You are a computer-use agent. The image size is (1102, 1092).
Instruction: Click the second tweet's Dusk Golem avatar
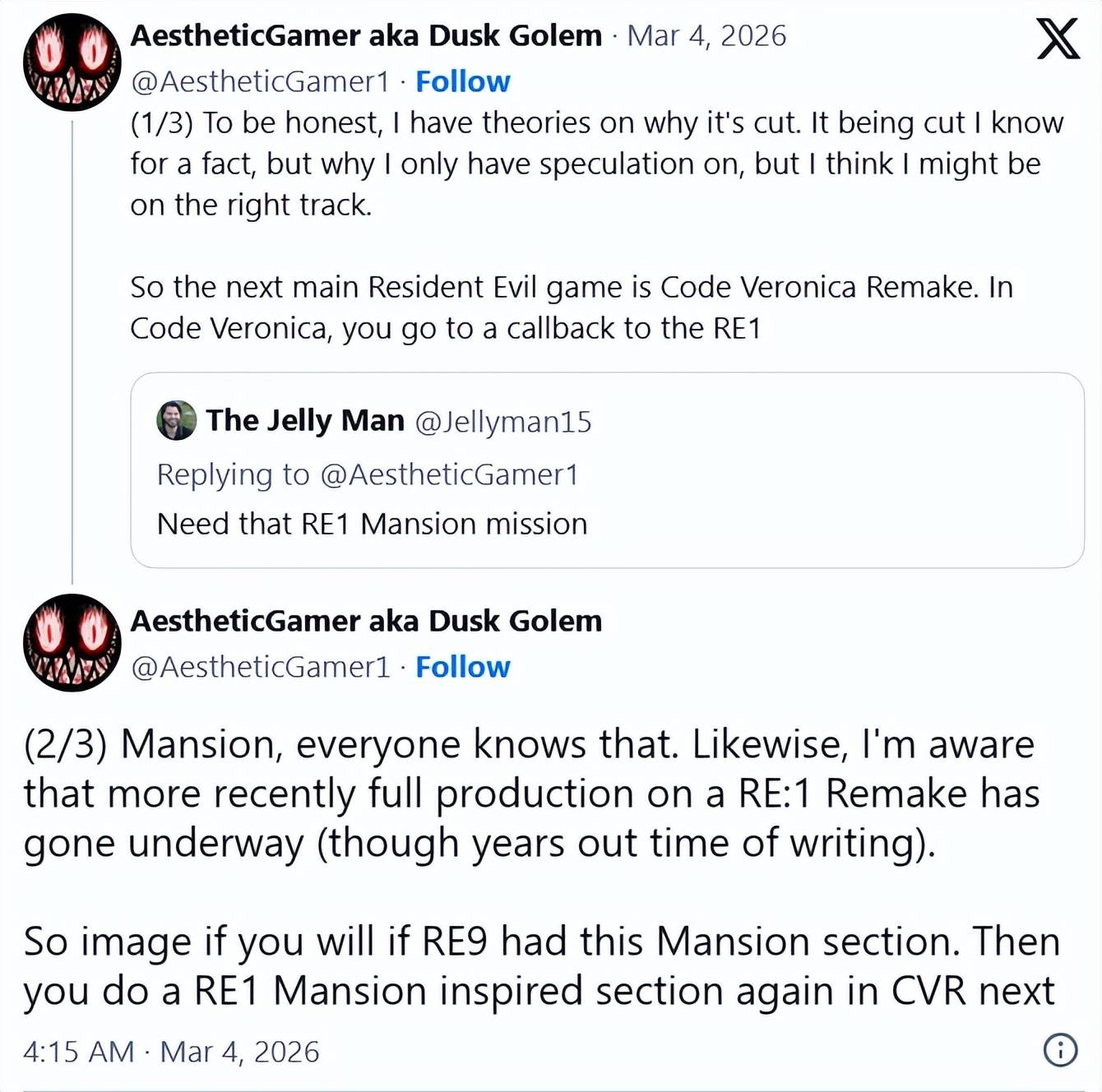pyautogui.click(x=72, y=642)
